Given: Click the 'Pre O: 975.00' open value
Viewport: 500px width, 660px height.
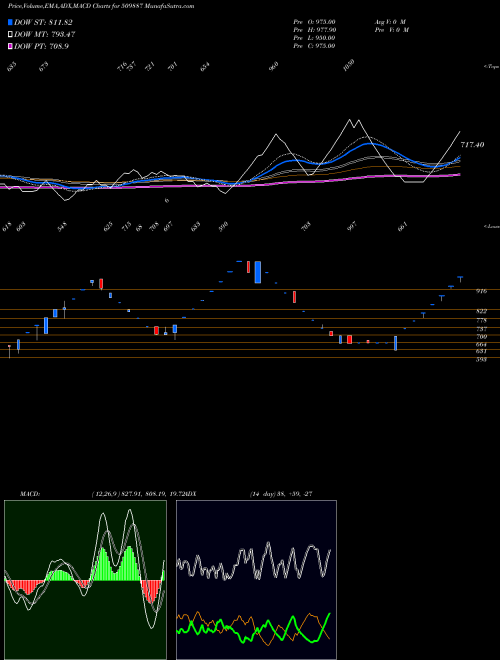Looking at the screenshot, I should click(x=314, y=22).
